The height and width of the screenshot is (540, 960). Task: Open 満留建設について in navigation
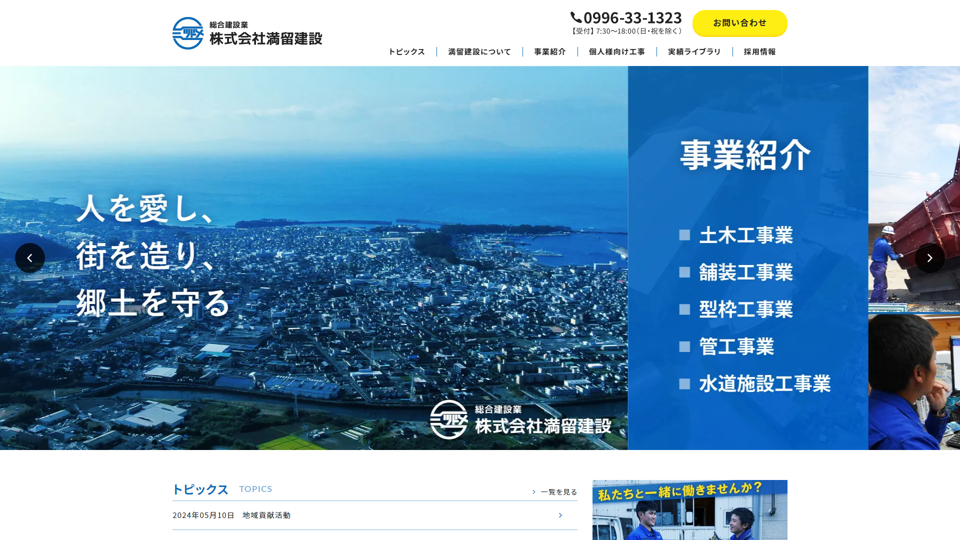pos(479,52)
